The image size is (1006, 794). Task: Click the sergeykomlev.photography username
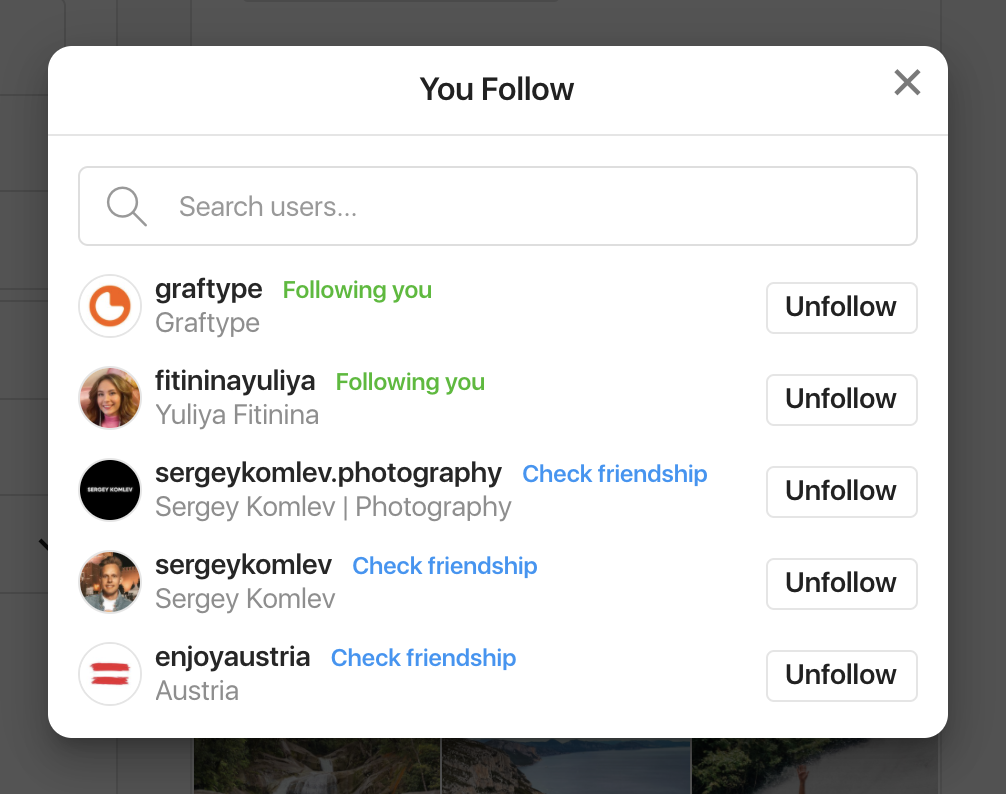click(328, 472)
